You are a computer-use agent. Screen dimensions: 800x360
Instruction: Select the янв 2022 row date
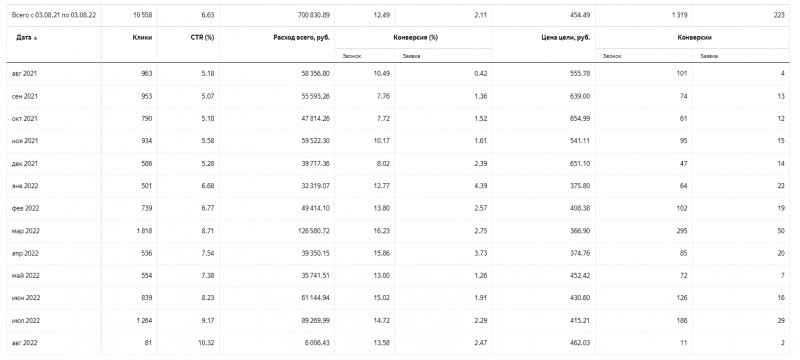pos(25,186)
